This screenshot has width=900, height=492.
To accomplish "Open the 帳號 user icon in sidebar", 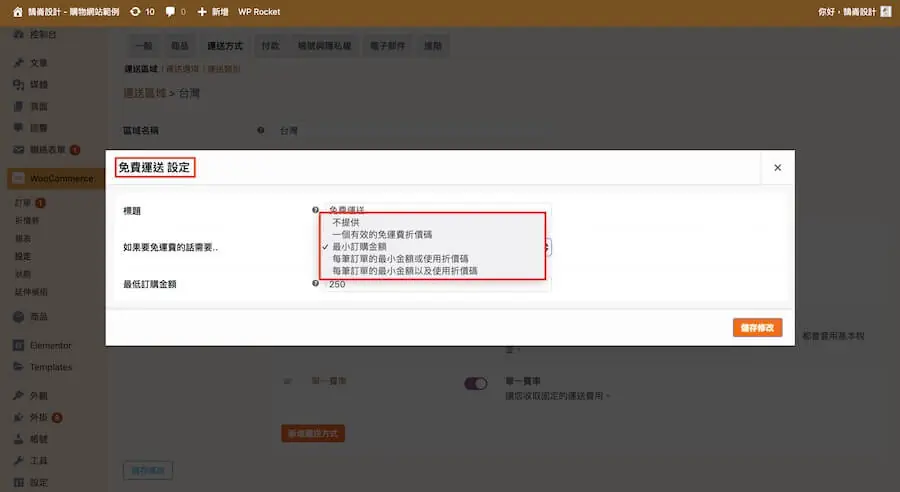I will (x=18, y=439).
